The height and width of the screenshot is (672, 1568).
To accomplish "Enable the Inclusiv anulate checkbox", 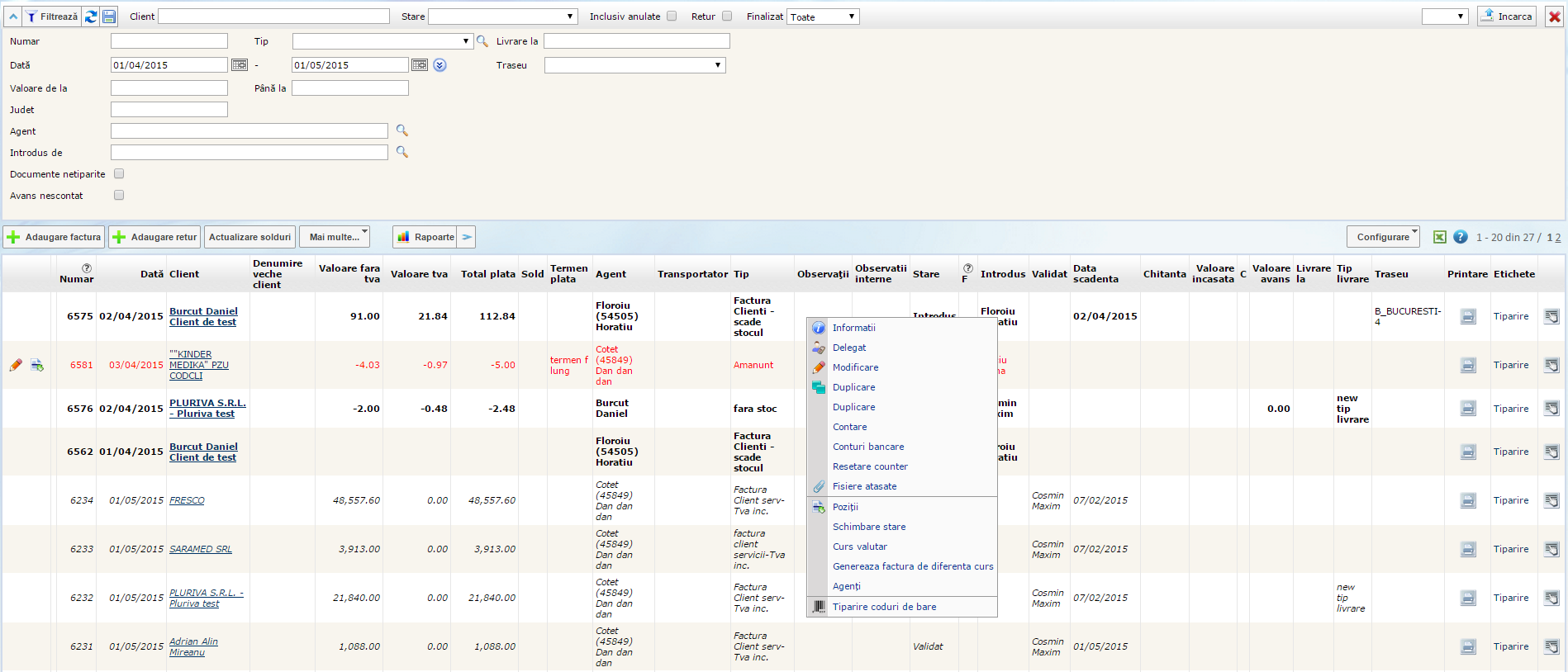I will click(x=672, y=16).
